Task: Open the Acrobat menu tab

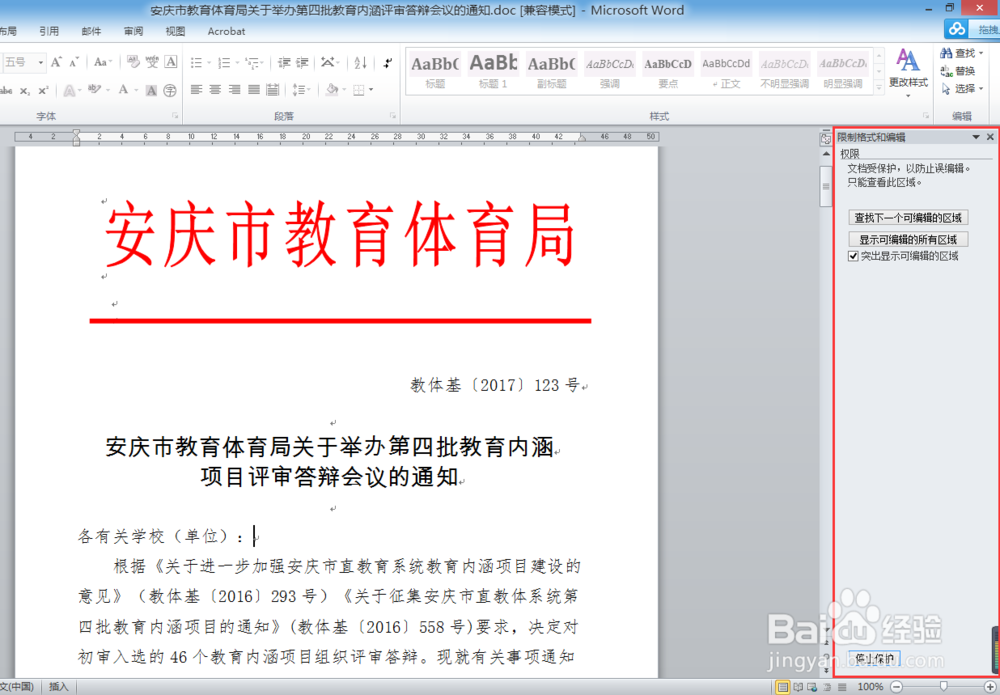Action: point(225,31)
